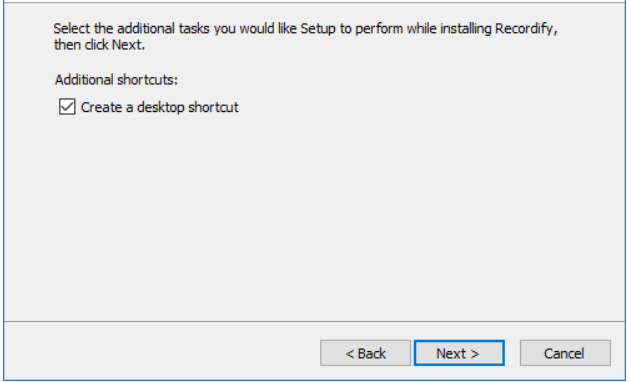
Task: Click the word 'Create' next to the checkbox
Action: click(x=101, y=107)
